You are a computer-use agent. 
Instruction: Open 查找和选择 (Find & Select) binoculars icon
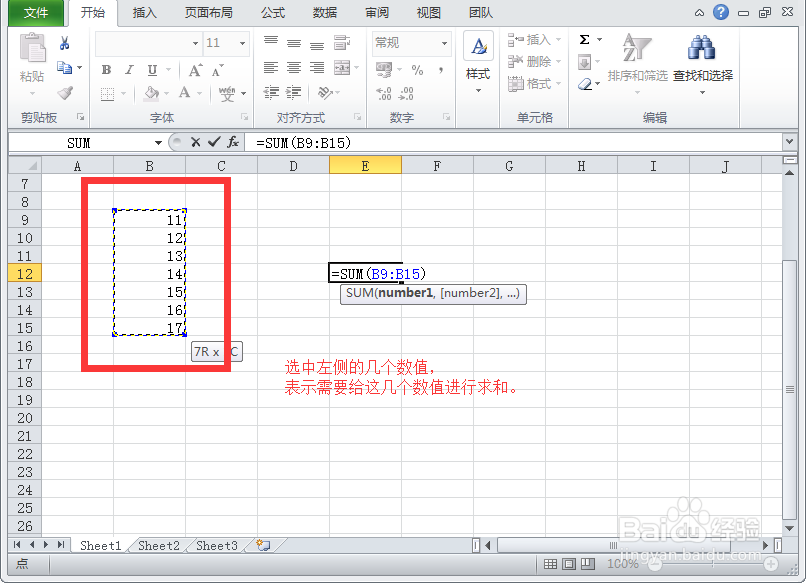[702, 47]
